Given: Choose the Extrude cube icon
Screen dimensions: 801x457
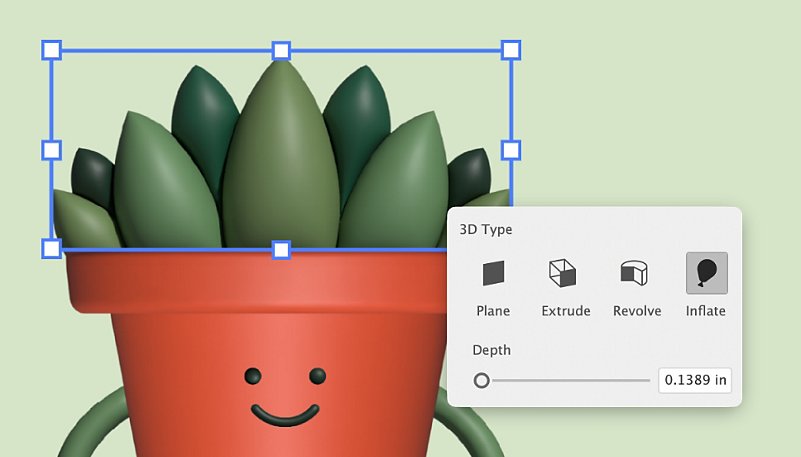Looking at the screenshot, I should pos(563,272).
